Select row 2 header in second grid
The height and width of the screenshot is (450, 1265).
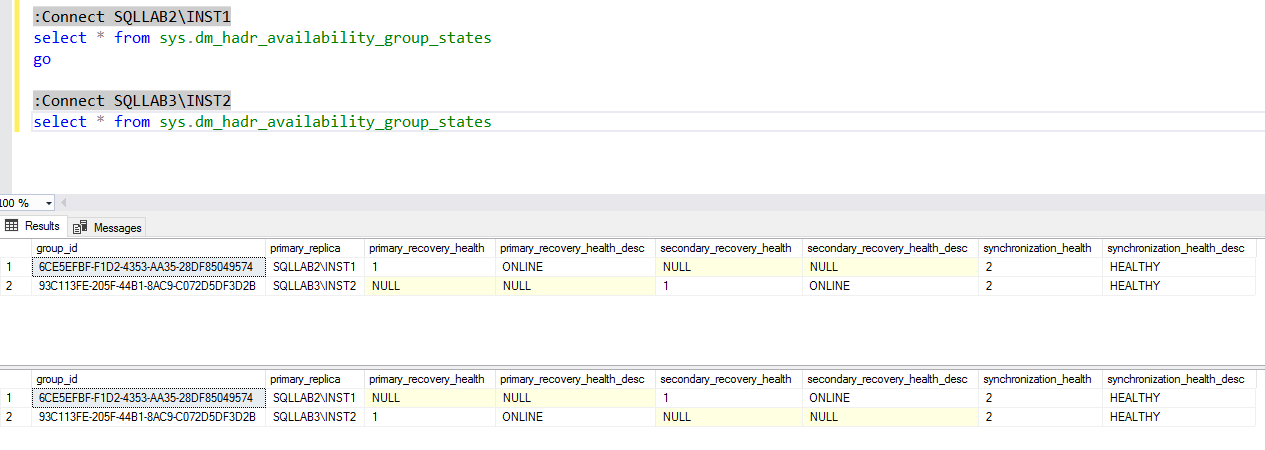(10, 417)
